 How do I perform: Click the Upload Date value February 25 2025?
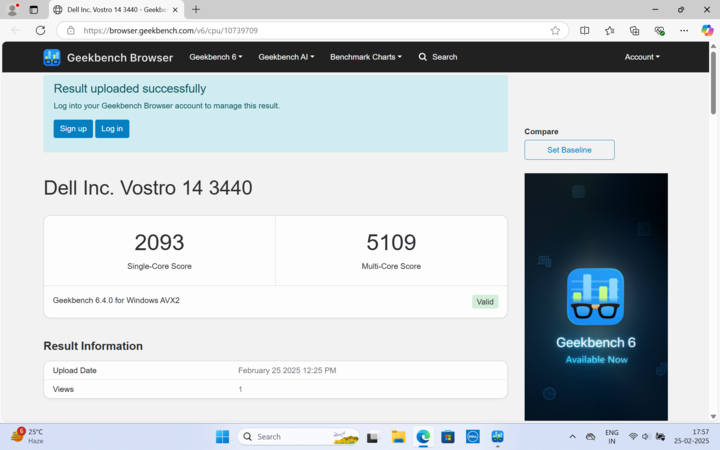(x=287, y=370)
